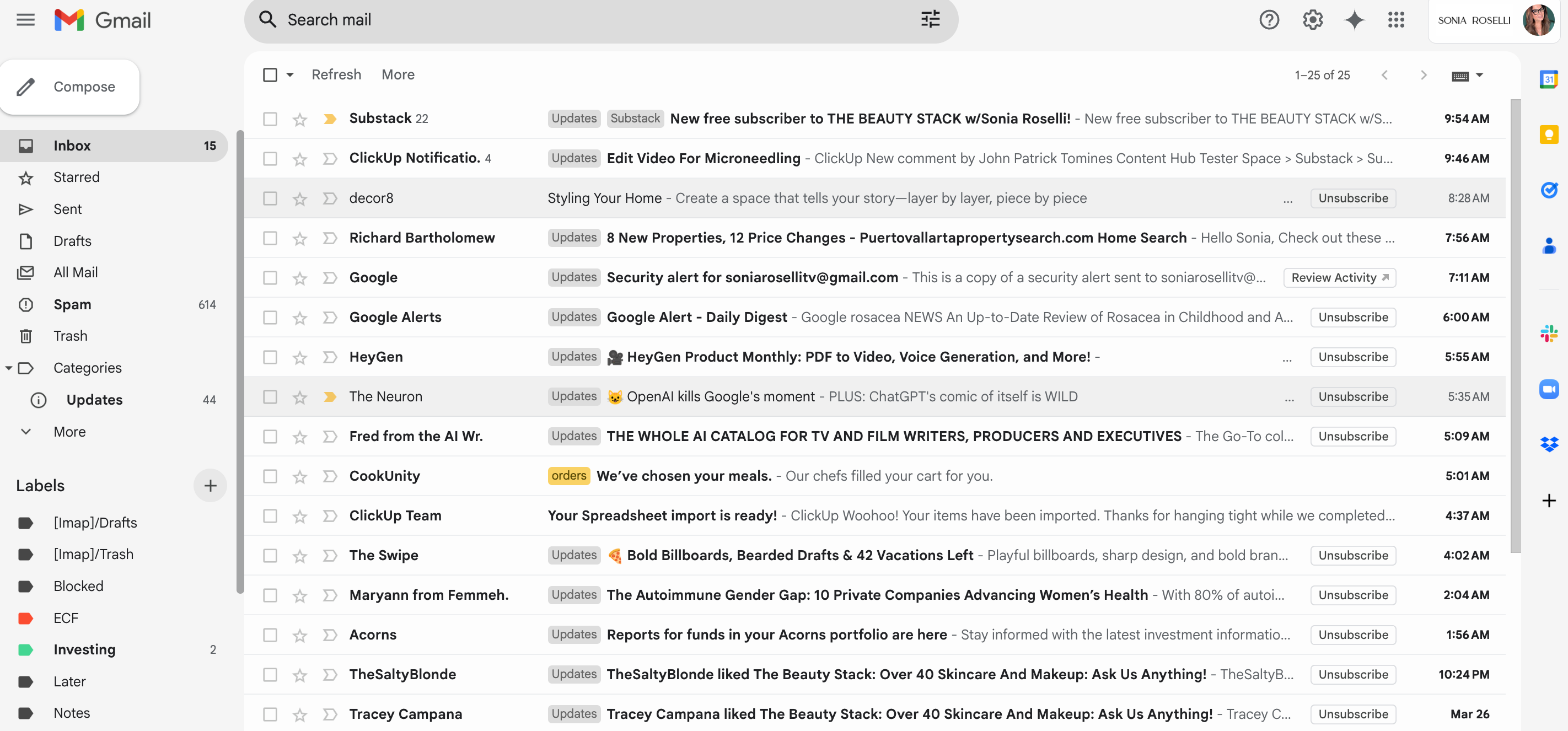This screenshot has height=731, width=1568.
Task: Expand the More section in sidebar
Action: click(x=69, y=432)
